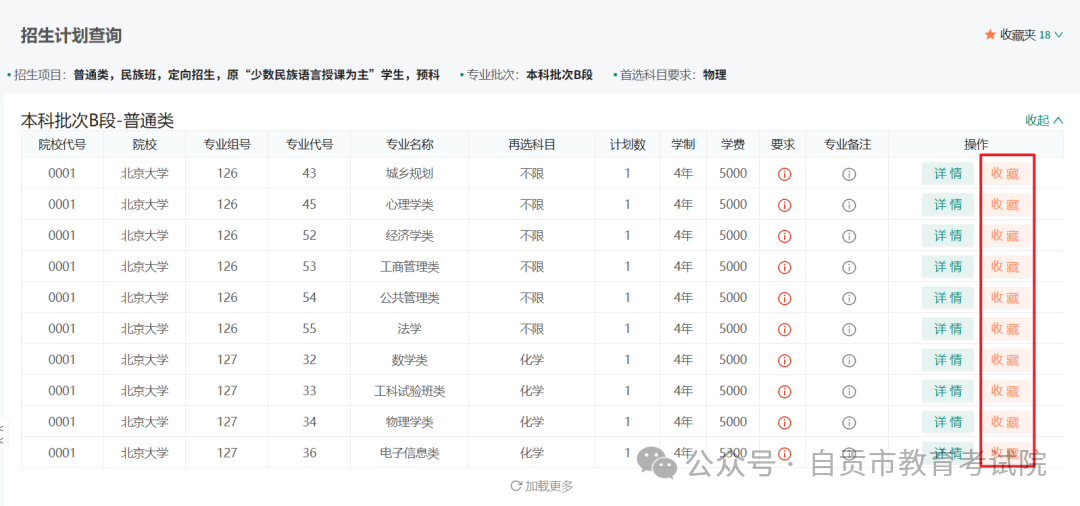The height and width of the screenshot is (506, 1080).
Task: View 详情 for 城乡规划
Action: [x=948, y=173]
